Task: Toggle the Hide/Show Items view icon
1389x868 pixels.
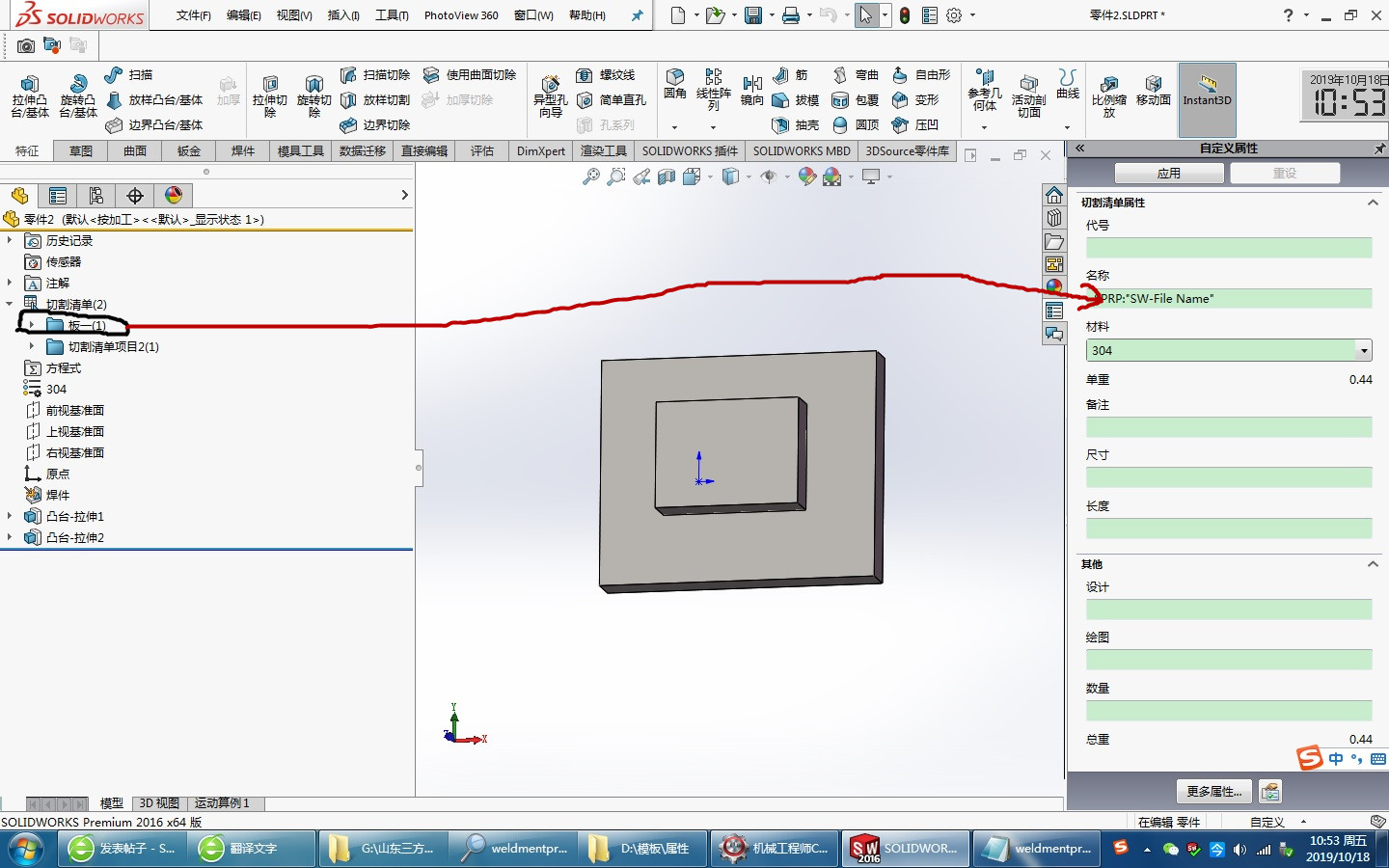Action: tap(769, 176)
